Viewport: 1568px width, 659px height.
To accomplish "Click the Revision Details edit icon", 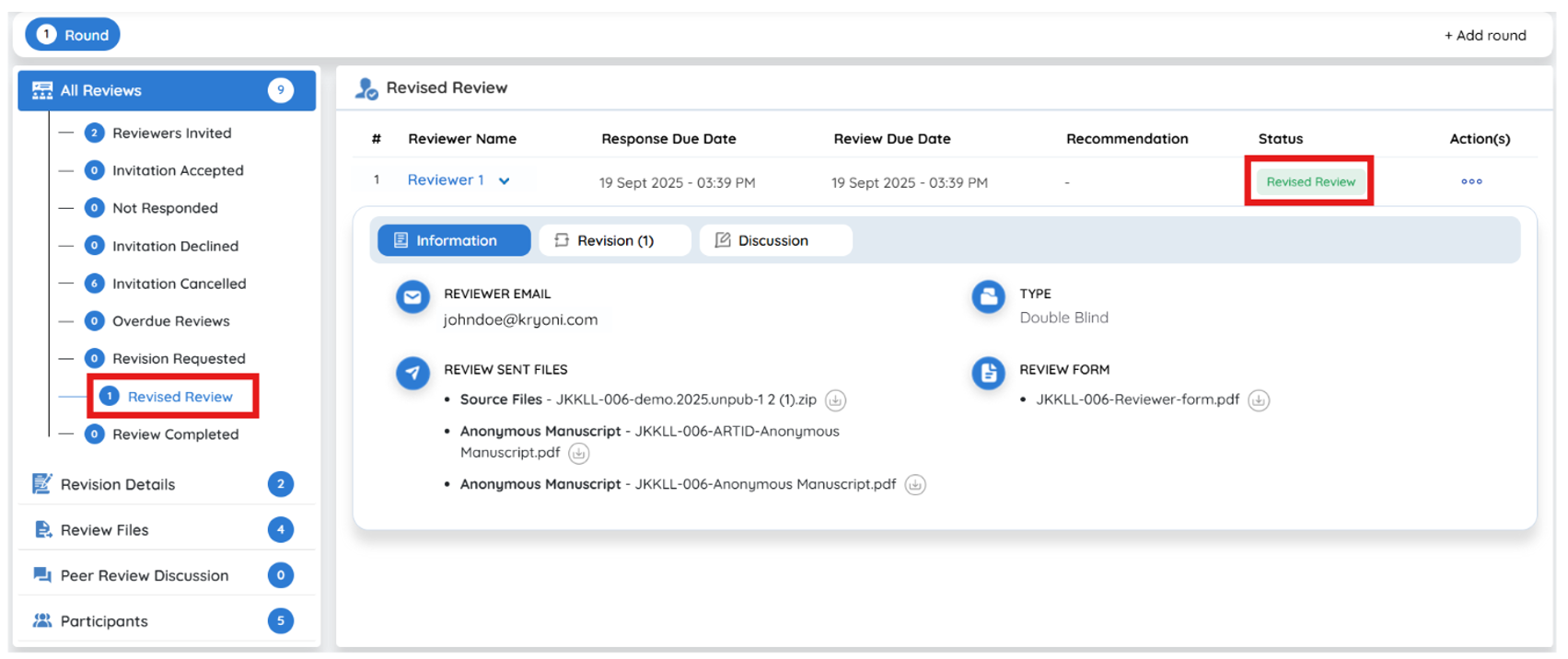I will (42, 484).
